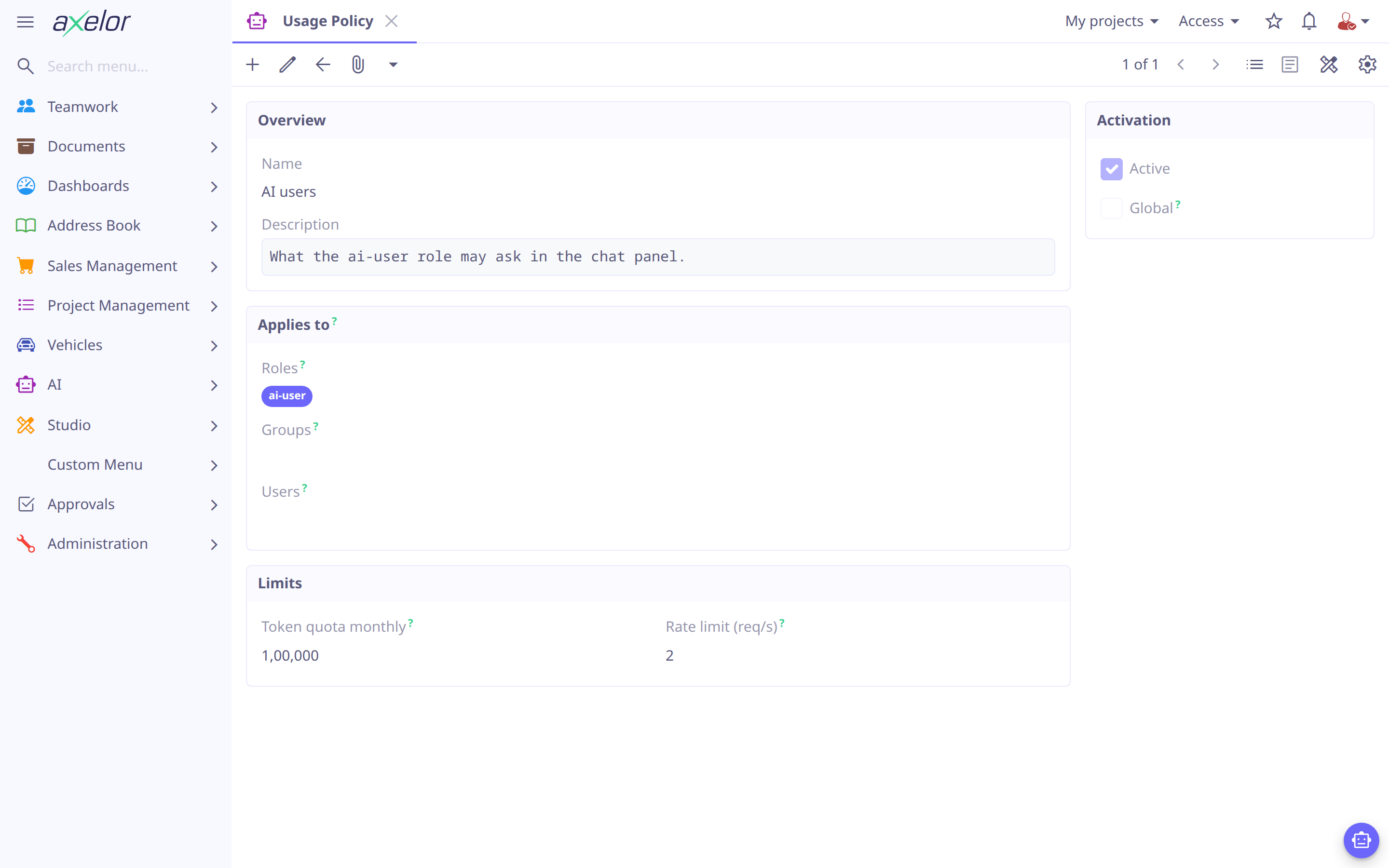The width and height of the screenshot is (1389, 868).
Task: Switch to form view icon
Action: coord(1290,64)
